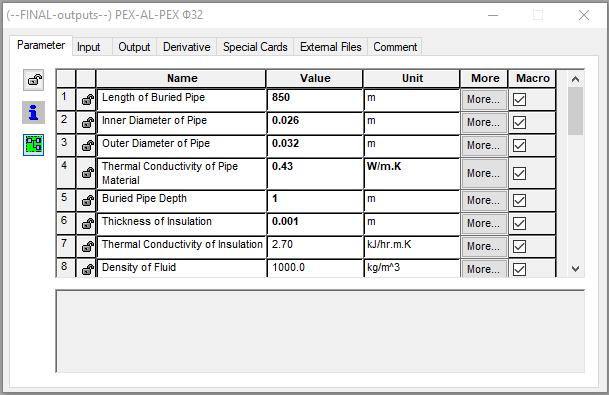Click the More column header
The height and width of the screenshot is (395, 609).
[484, 78]
